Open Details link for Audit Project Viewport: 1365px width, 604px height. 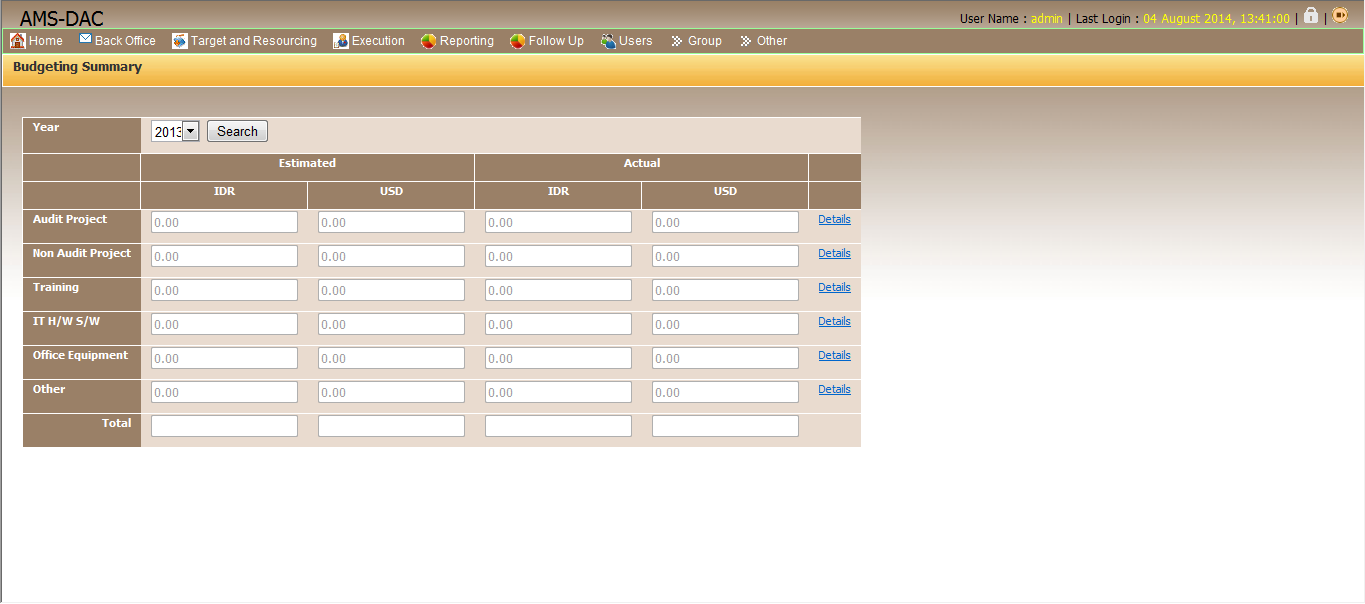tap(834, 220)
